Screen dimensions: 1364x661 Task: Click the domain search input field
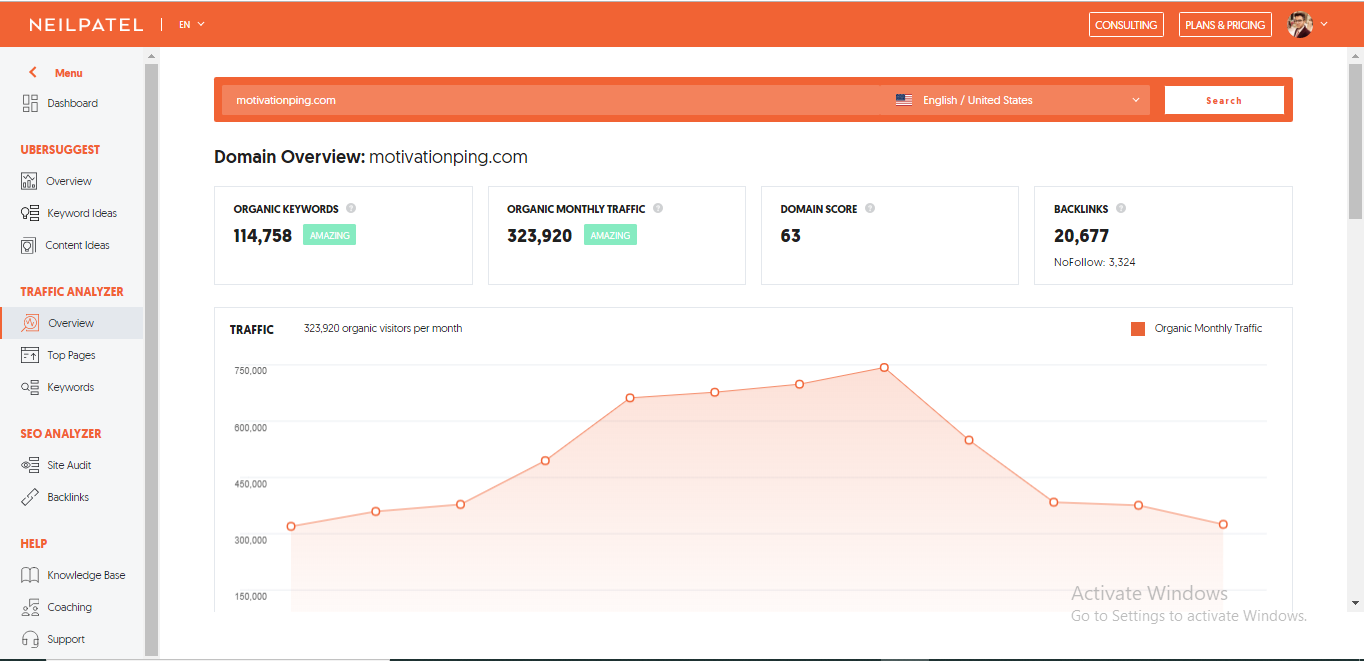(550, 100)
